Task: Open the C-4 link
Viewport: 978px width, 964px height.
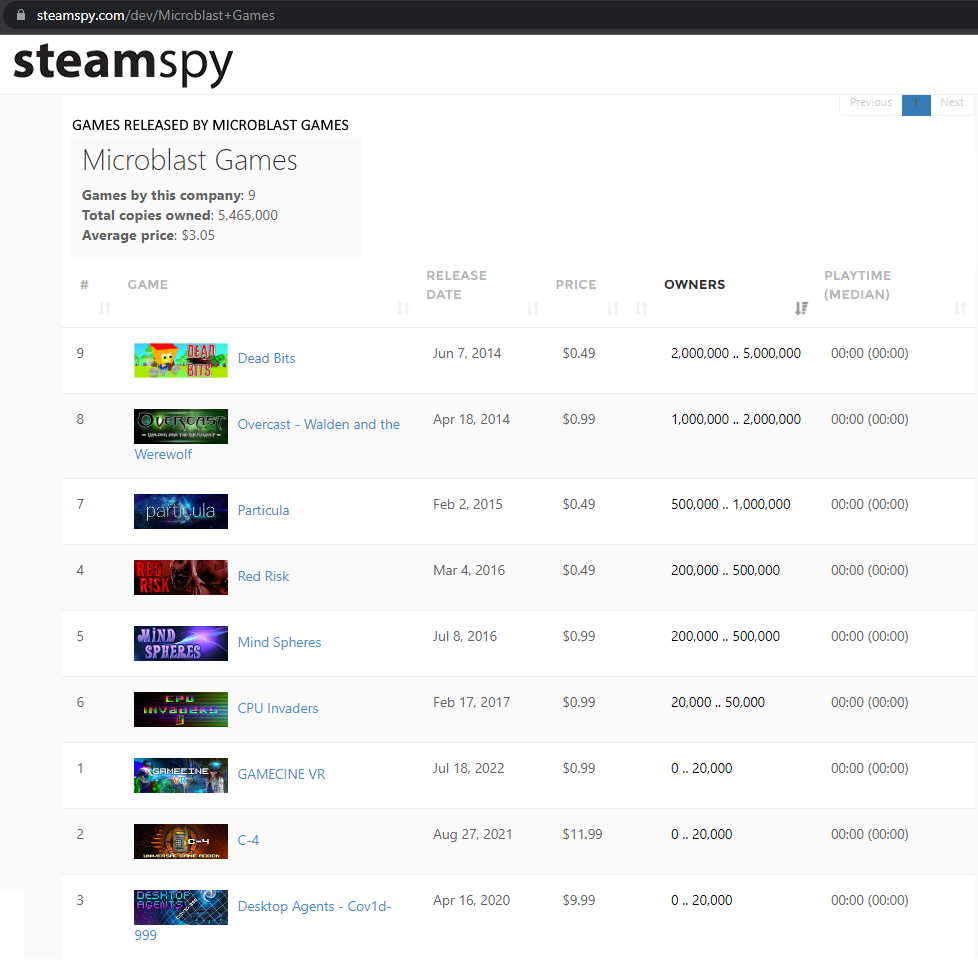Action: (x=248, y=841)
